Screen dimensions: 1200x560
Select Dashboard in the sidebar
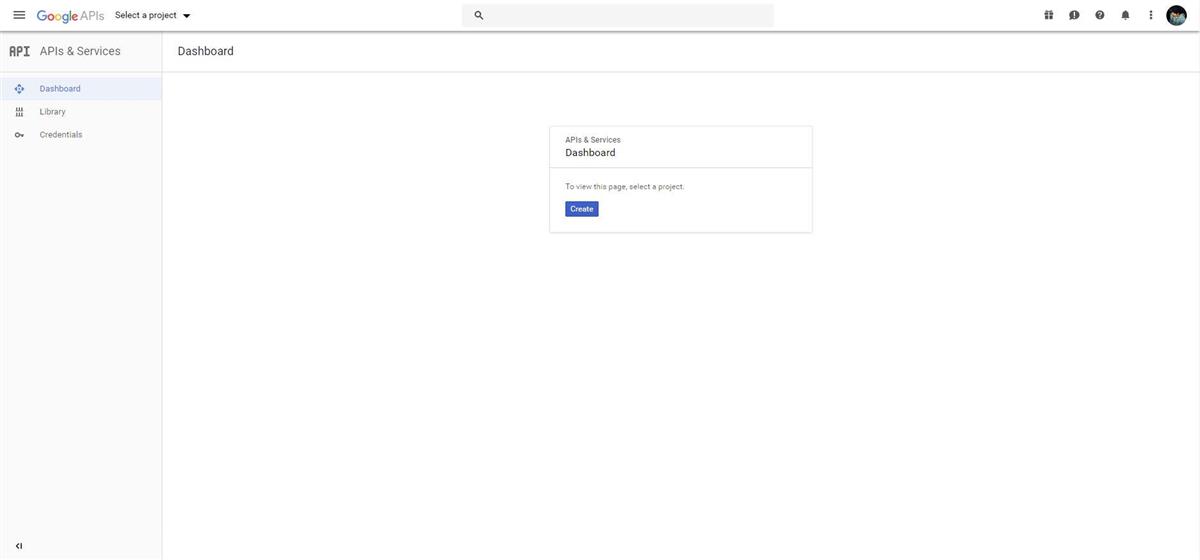click(x=60, y=89)
